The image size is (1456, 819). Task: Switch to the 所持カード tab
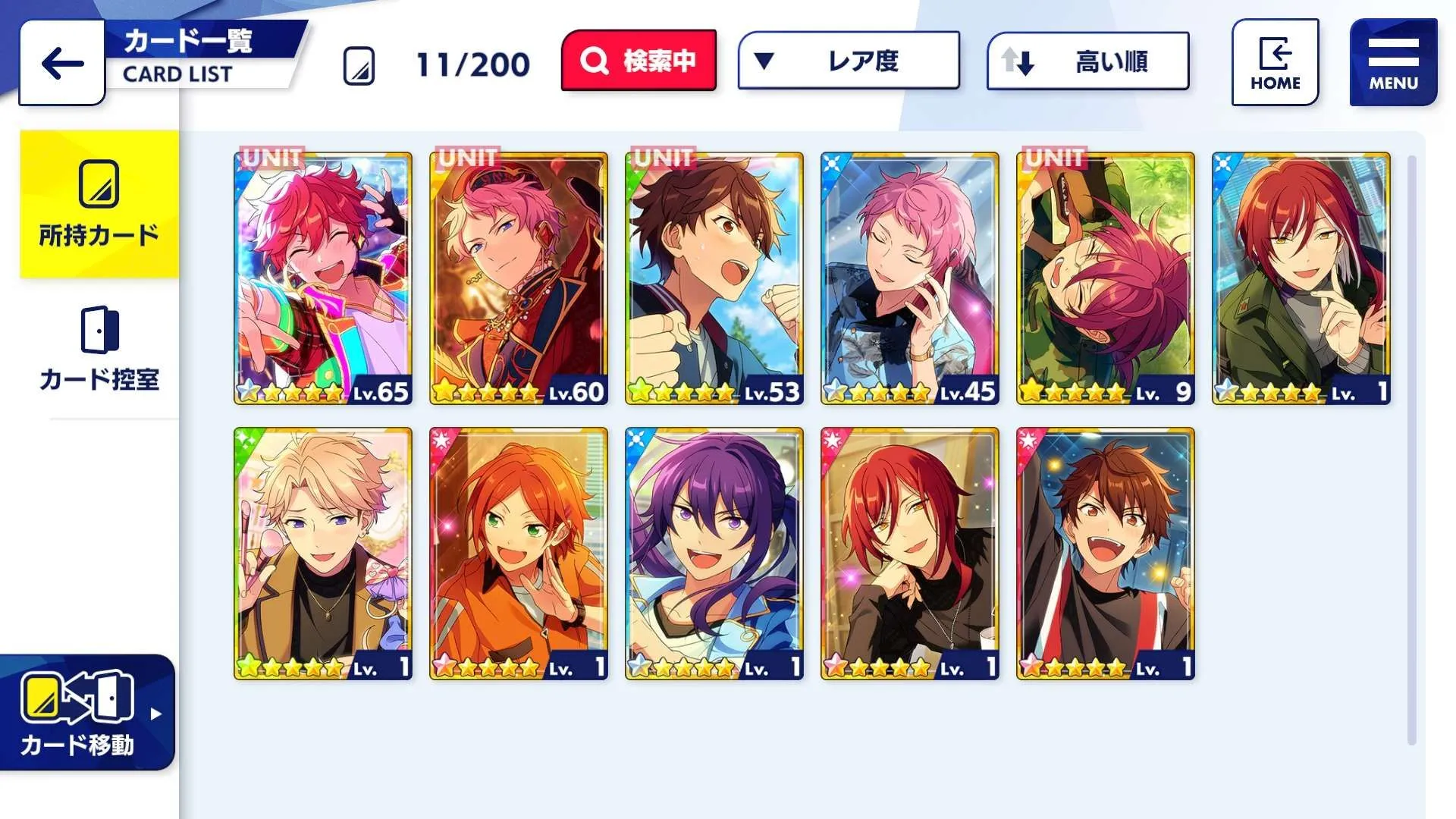(x=99, y=204)
